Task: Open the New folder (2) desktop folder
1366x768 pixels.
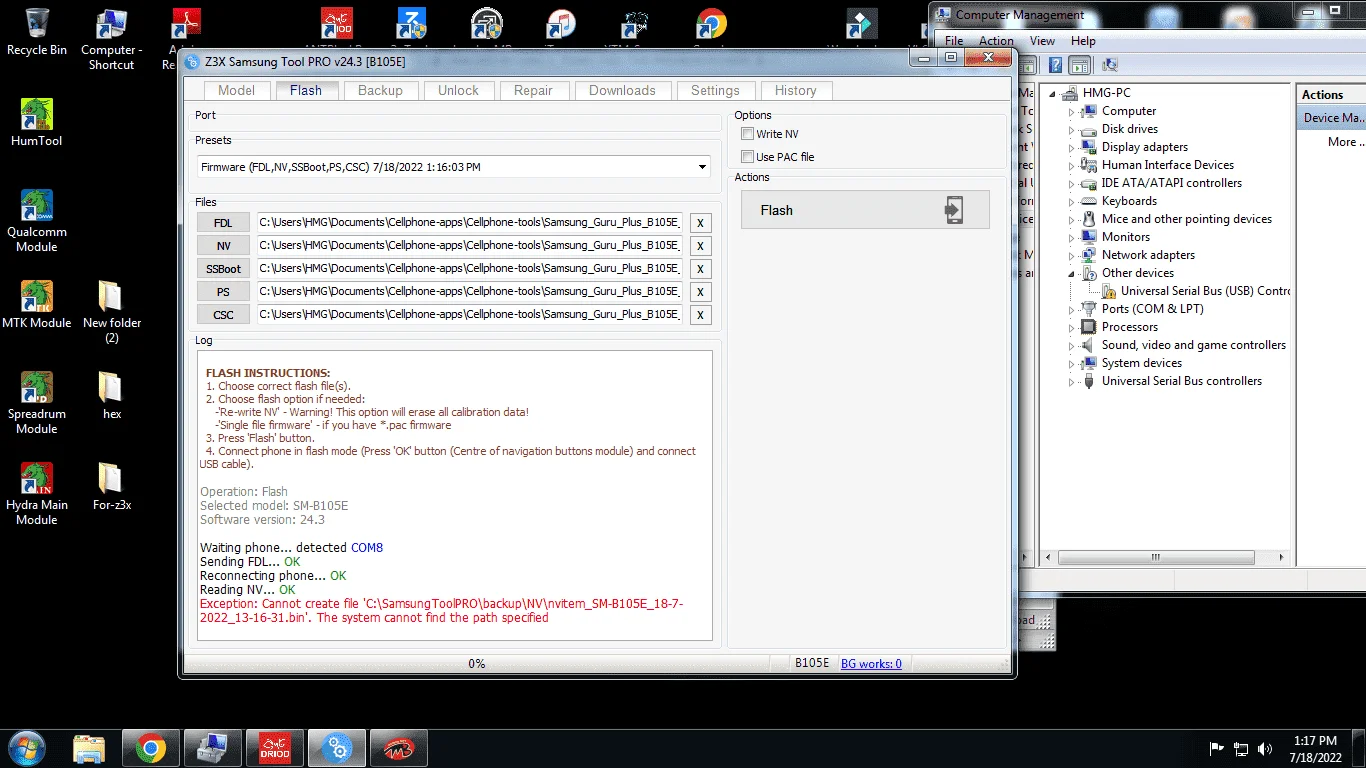Action: click(x=111, y=312)
